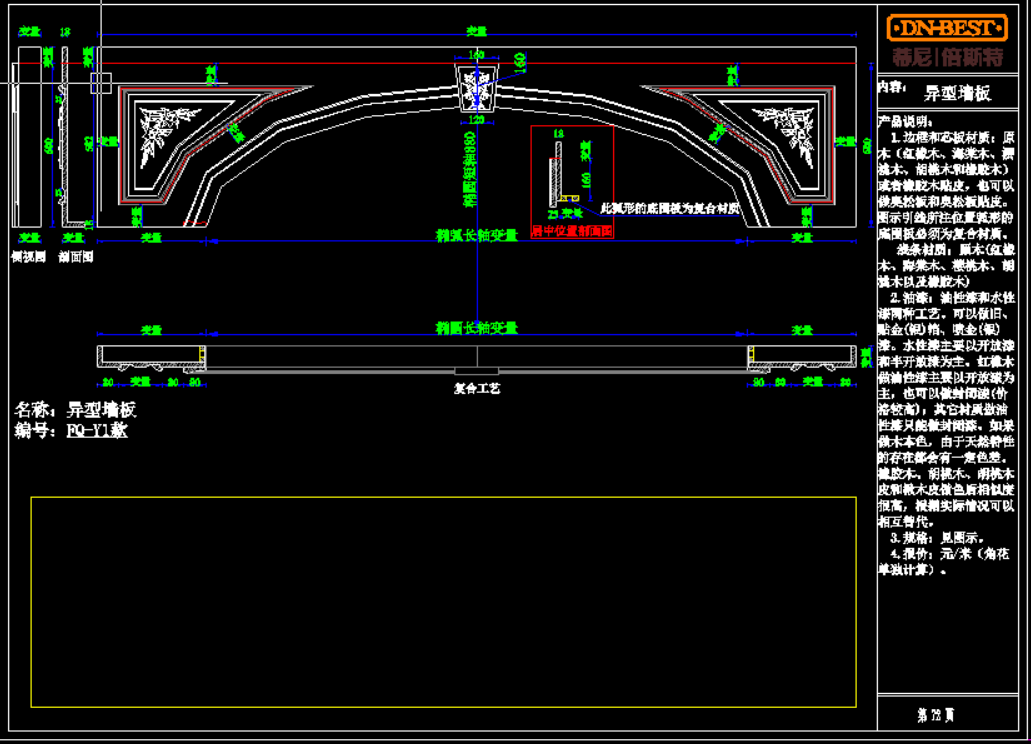Click the page number 第 22 页

[x=935, y=714]
